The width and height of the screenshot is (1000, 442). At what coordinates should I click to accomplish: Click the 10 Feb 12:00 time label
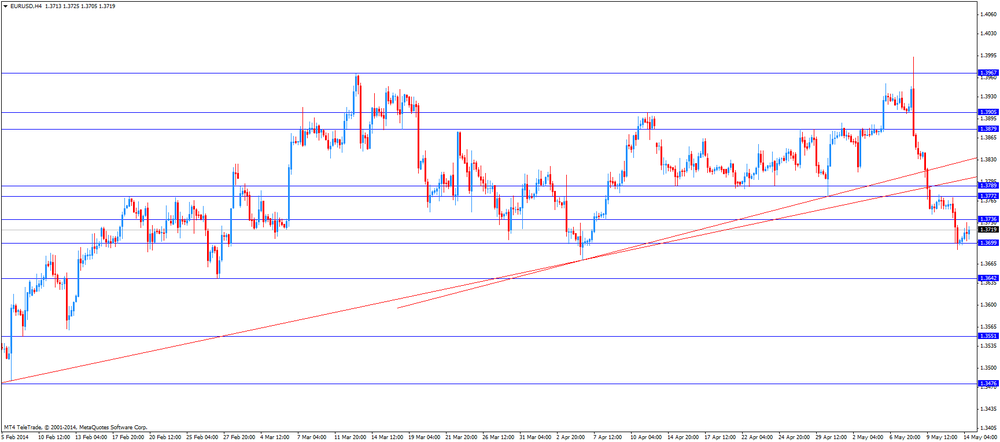(x=53, y=438)
